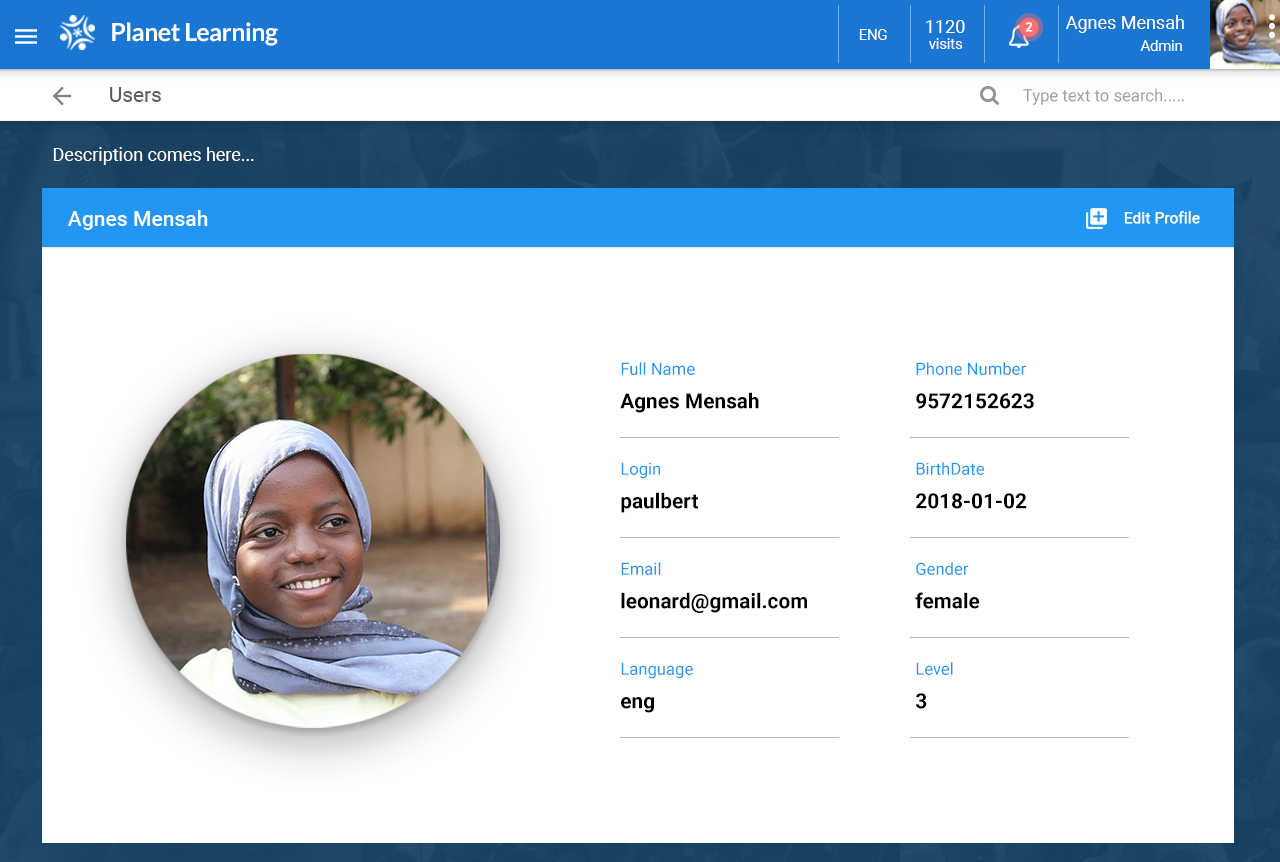Click the login name paulbert
The width and height of the screenshot is (1280, 862).
(x=659, y=501)
